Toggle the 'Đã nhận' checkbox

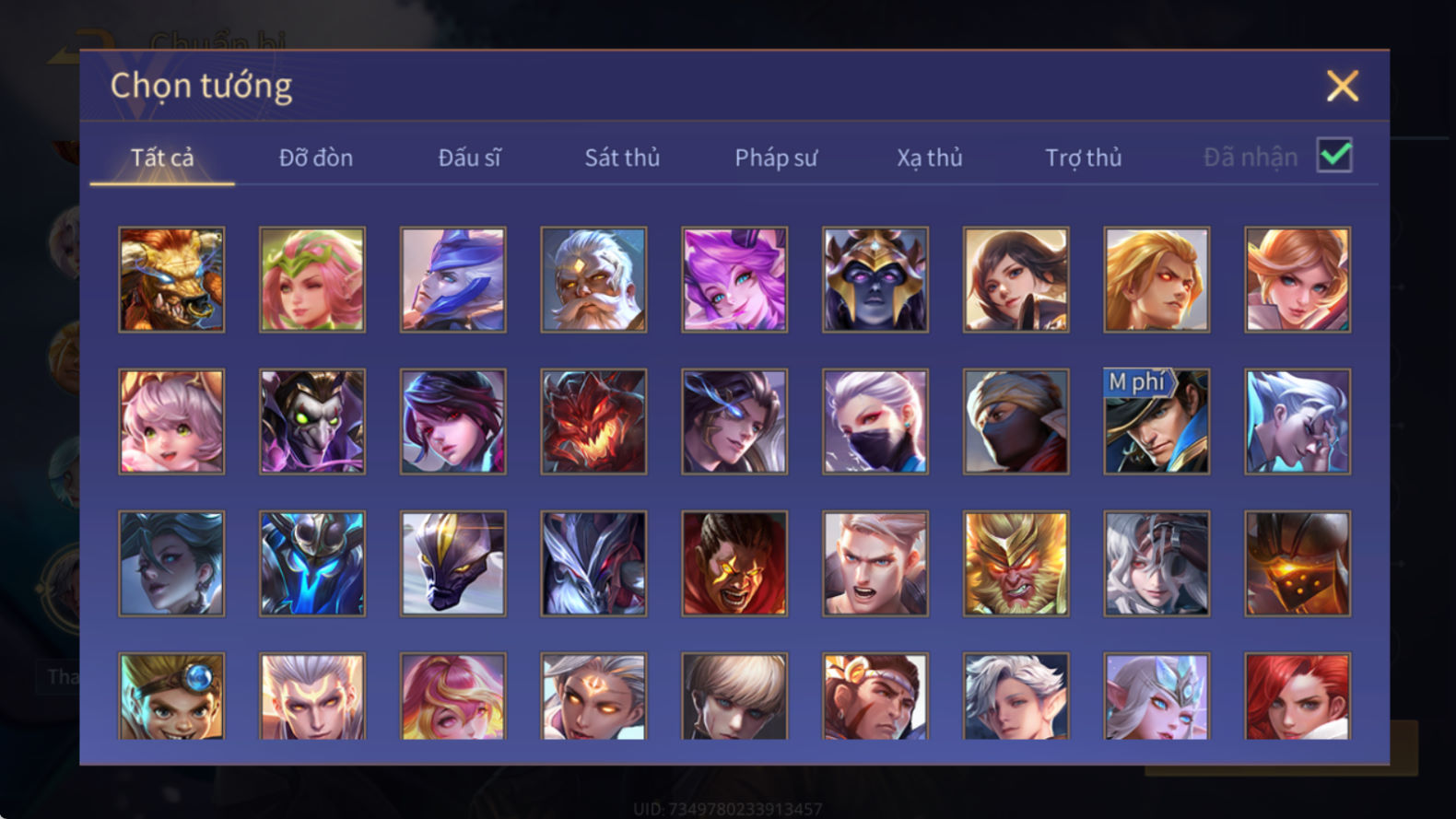[x=1334, y=156]
